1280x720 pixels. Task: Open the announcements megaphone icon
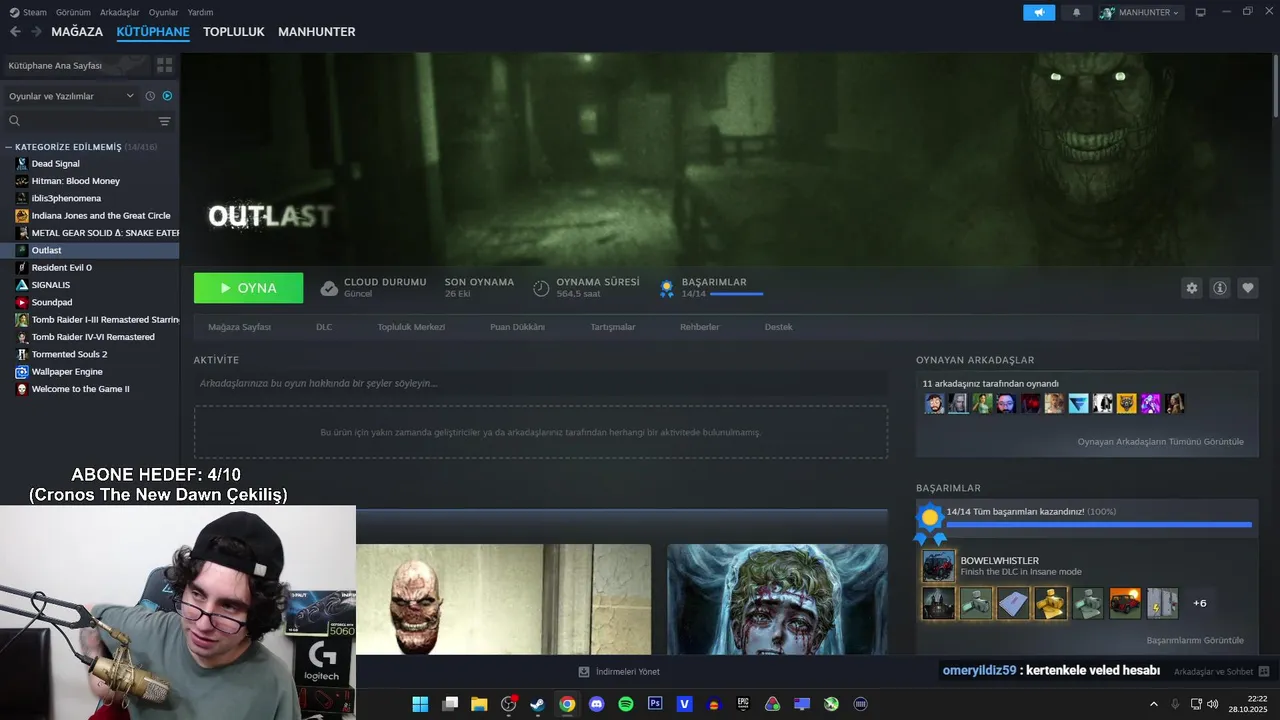point(1039,12)
